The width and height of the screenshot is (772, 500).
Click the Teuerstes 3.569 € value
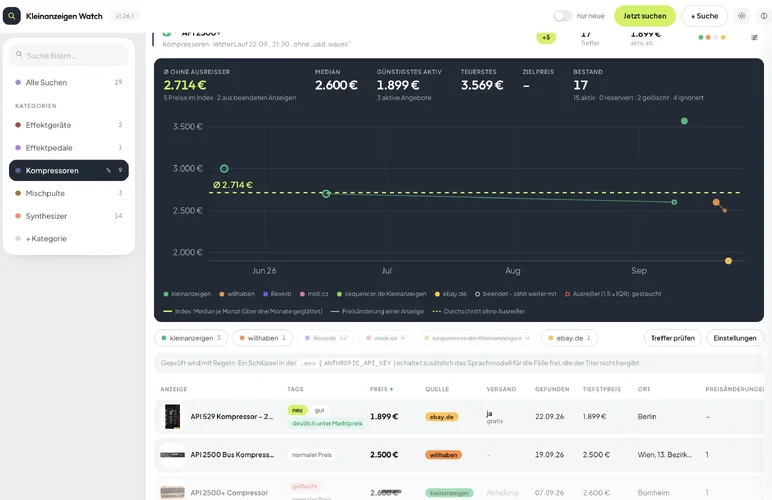(482, 85)
